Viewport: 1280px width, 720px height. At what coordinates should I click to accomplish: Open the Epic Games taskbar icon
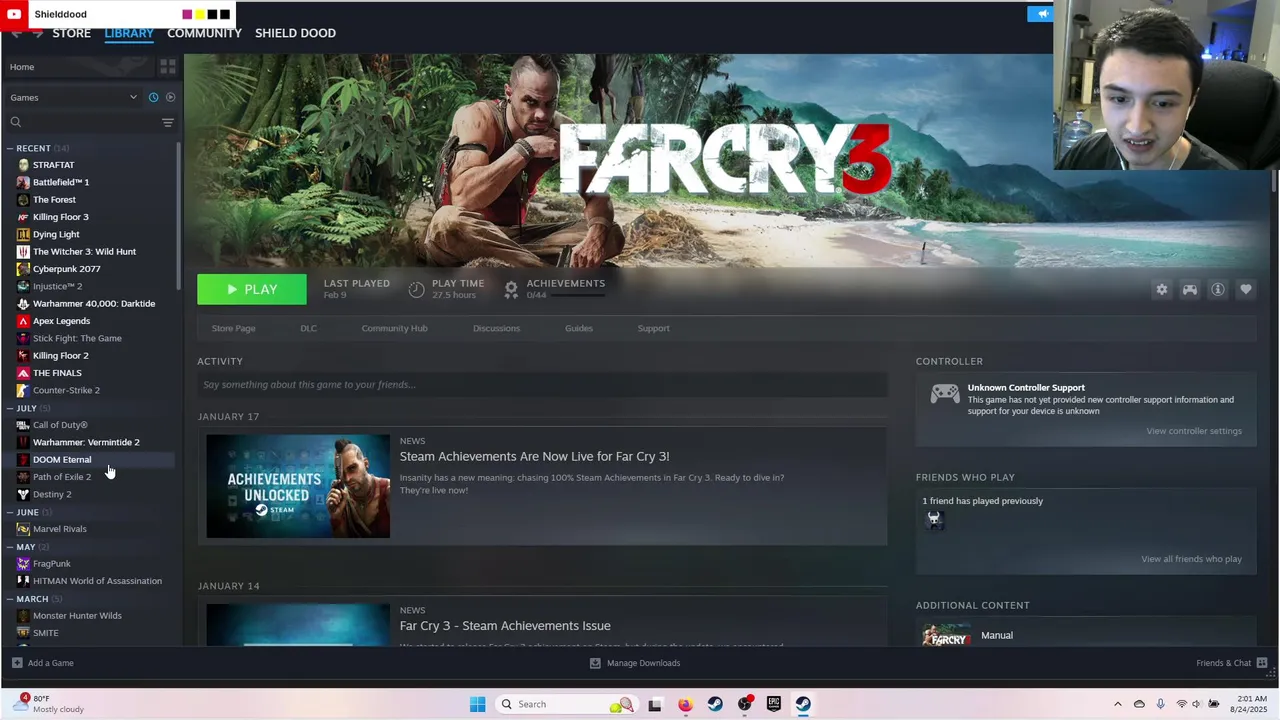point(774,704)
